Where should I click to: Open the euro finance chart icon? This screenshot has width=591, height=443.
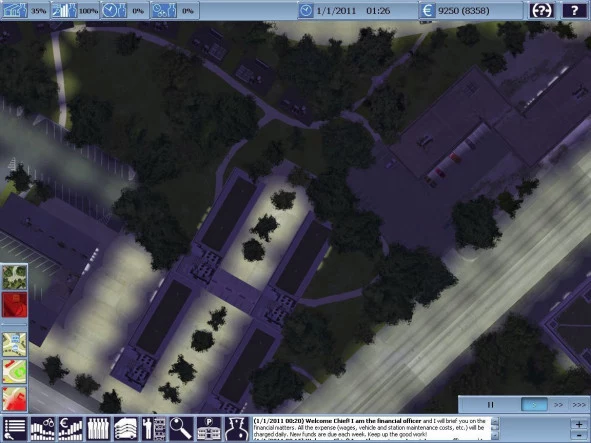coord(70,429)
